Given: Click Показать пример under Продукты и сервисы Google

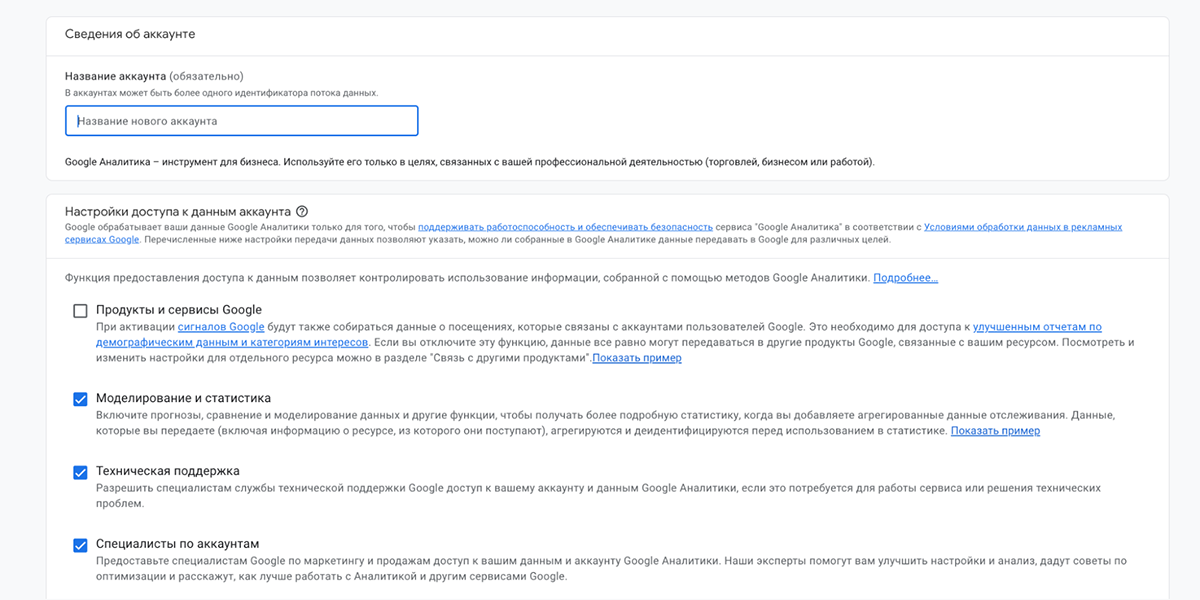Looking at the screenshot, I should [637, 358].
